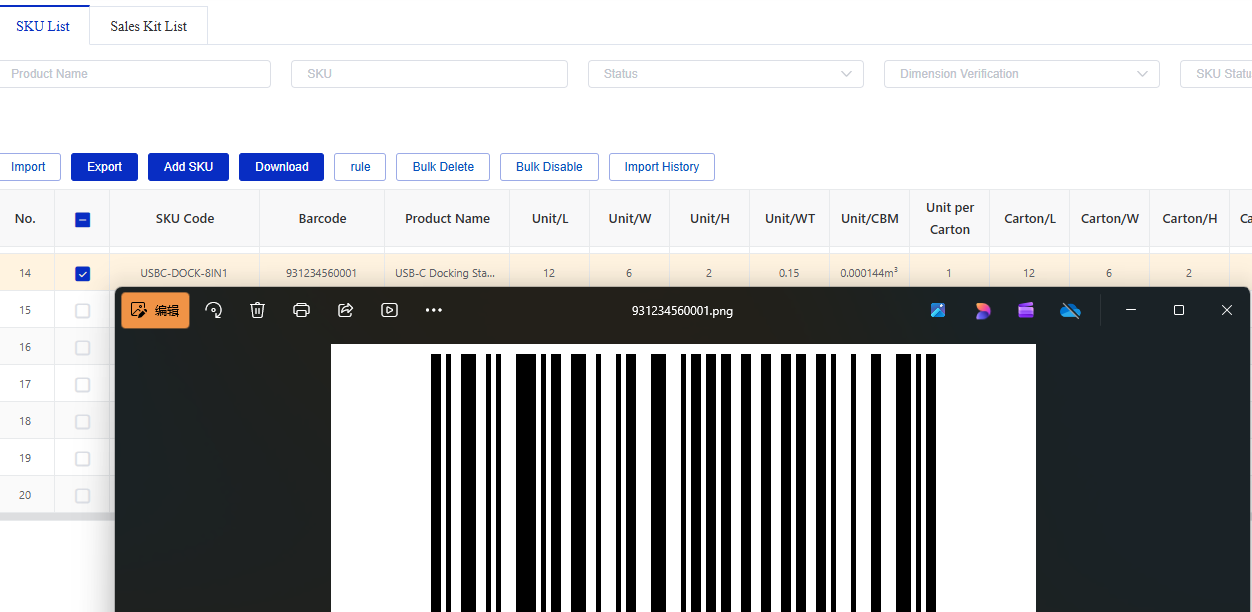
Task: Open the colorful Copilot-style icon in Photos toolbar
Action: (982, 310)
